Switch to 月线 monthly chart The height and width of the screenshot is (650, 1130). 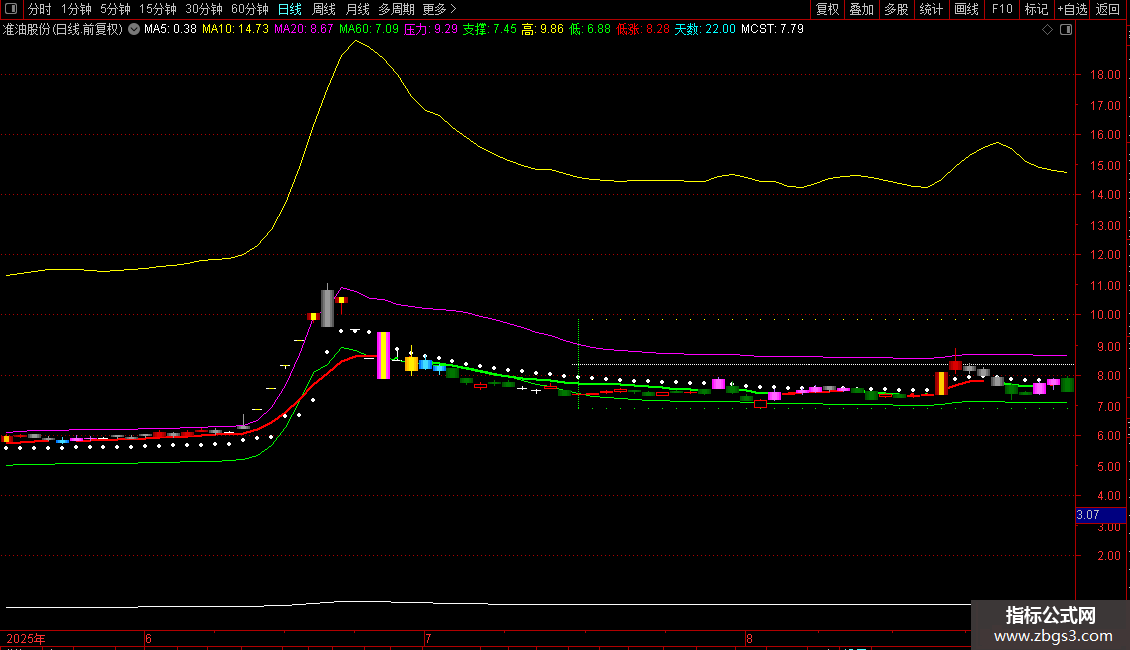coord(357,9)
